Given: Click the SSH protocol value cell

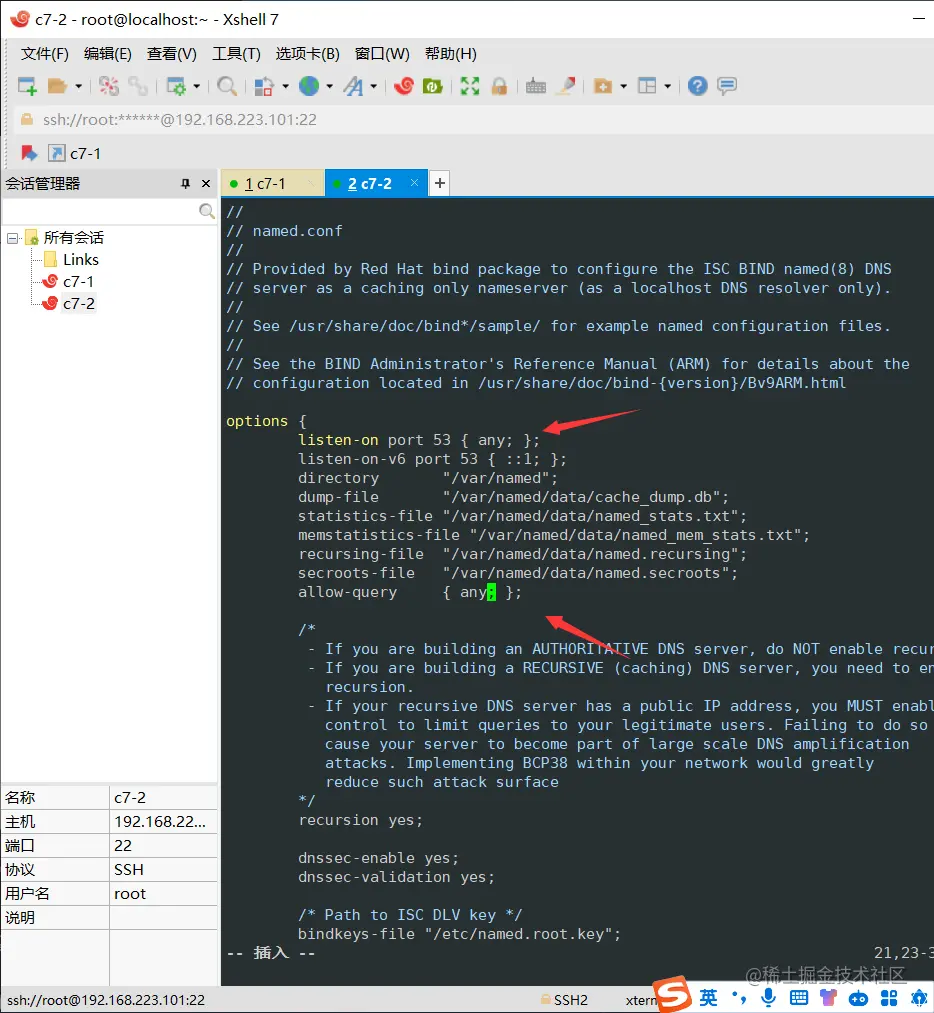Looking at the screenshot, I should tap(163, 870).
